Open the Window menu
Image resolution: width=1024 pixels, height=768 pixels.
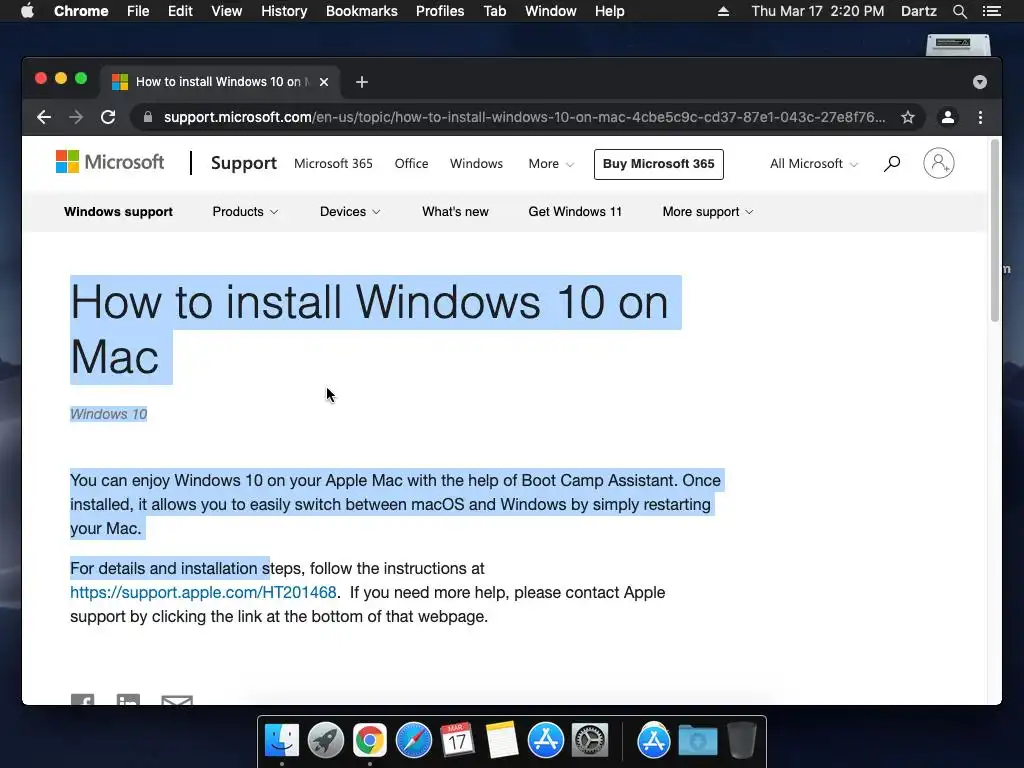pos(551,11)
